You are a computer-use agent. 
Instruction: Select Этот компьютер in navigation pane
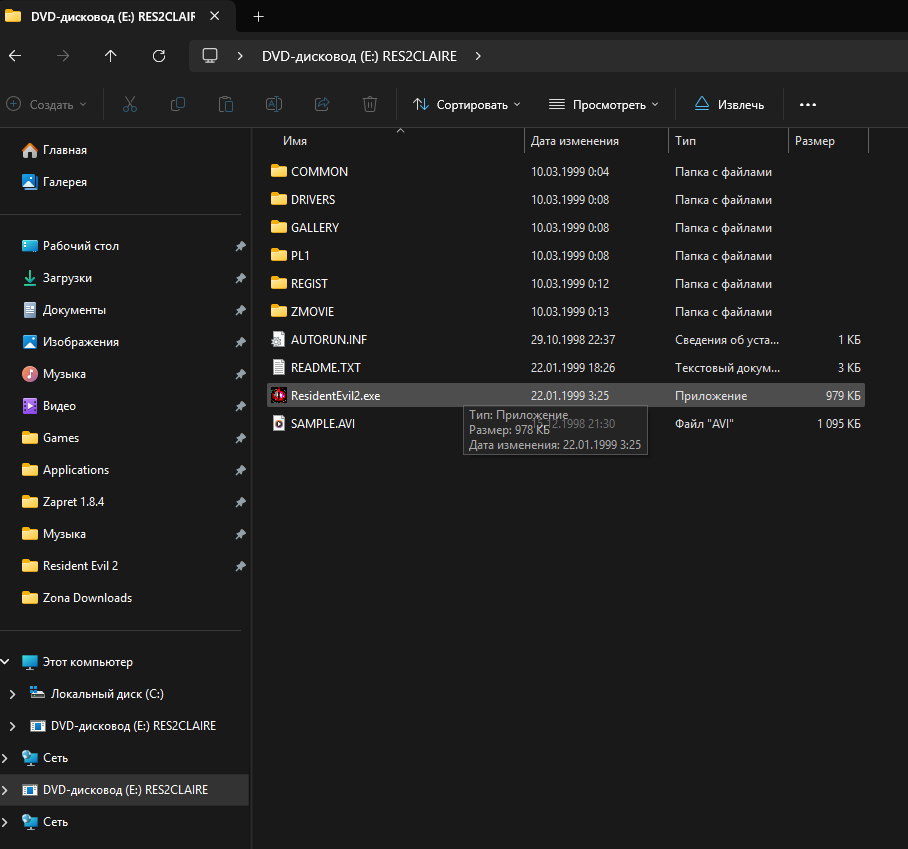[77, 661]
